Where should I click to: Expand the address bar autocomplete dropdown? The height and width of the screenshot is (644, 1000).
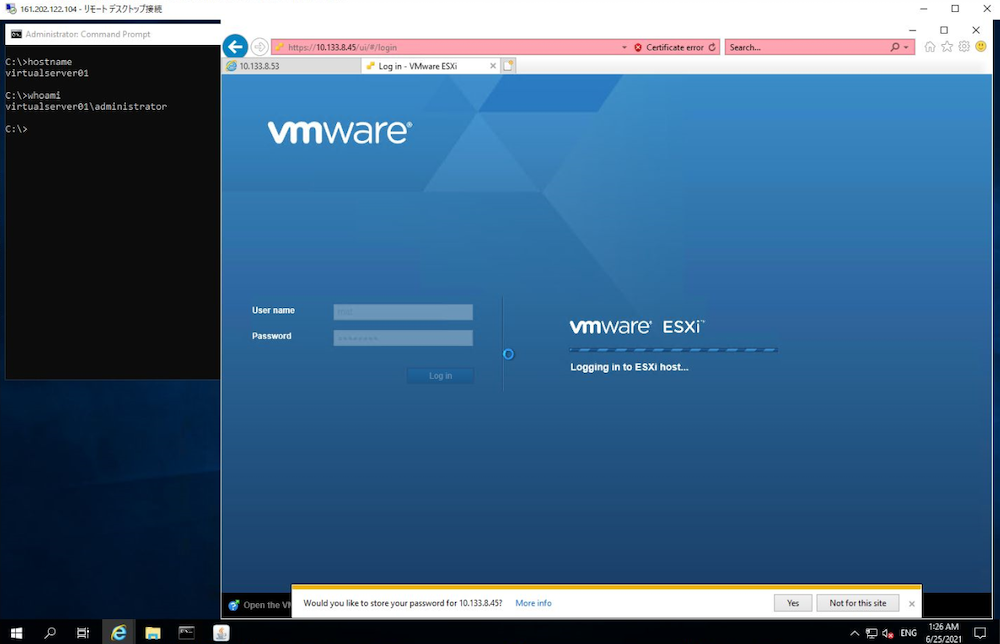[625, 47]
